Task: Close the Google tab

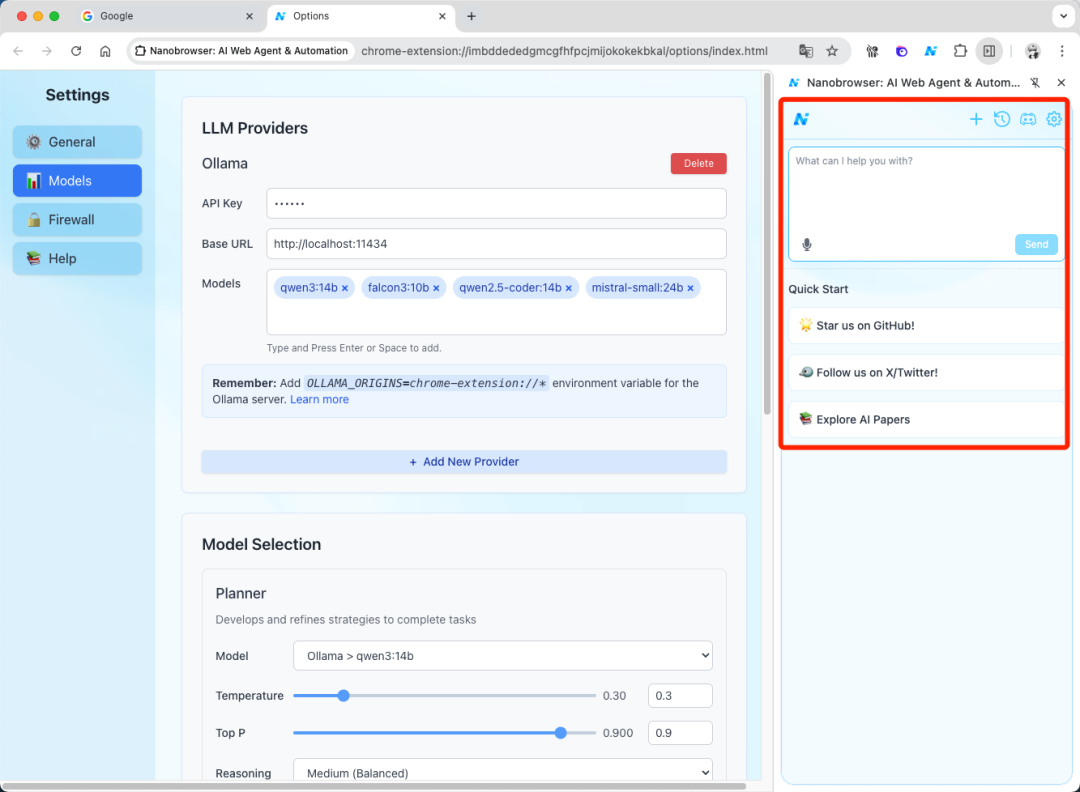Action: pos(249,16)
